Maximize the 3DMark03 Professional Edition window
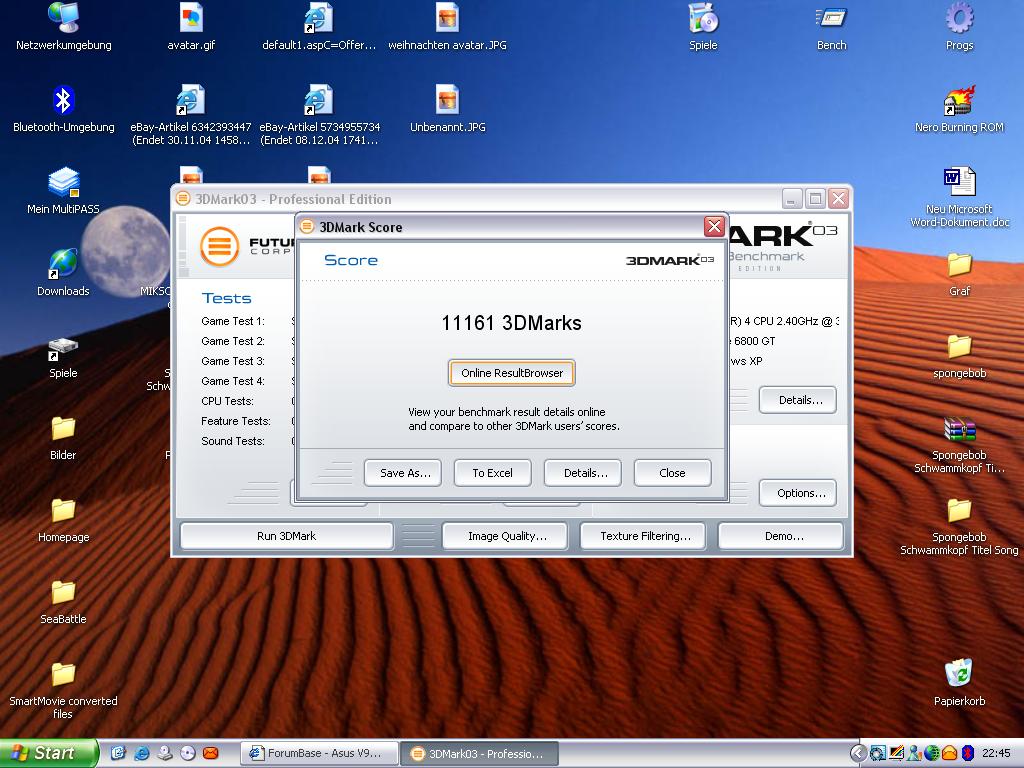Viewport: 1024px width, 768px height. pyautogui.click(x=815, y=199)
